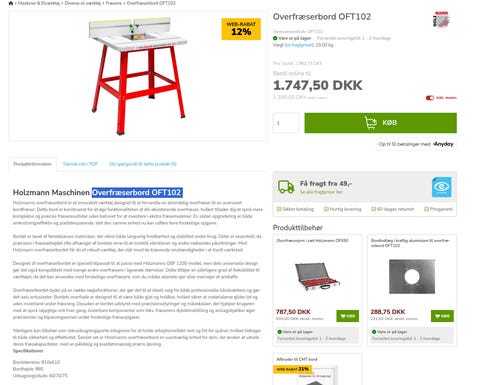Click the 'se fragtpriser' link next to weight
The width and height of the screenshot is (480, 385).
(299, 45)
